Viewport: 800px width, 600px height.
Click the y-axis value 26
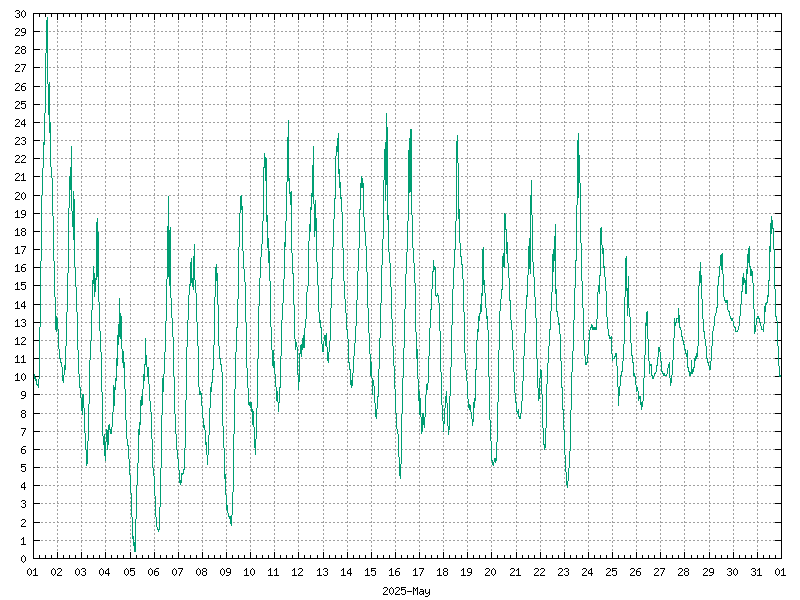(20, 87)
